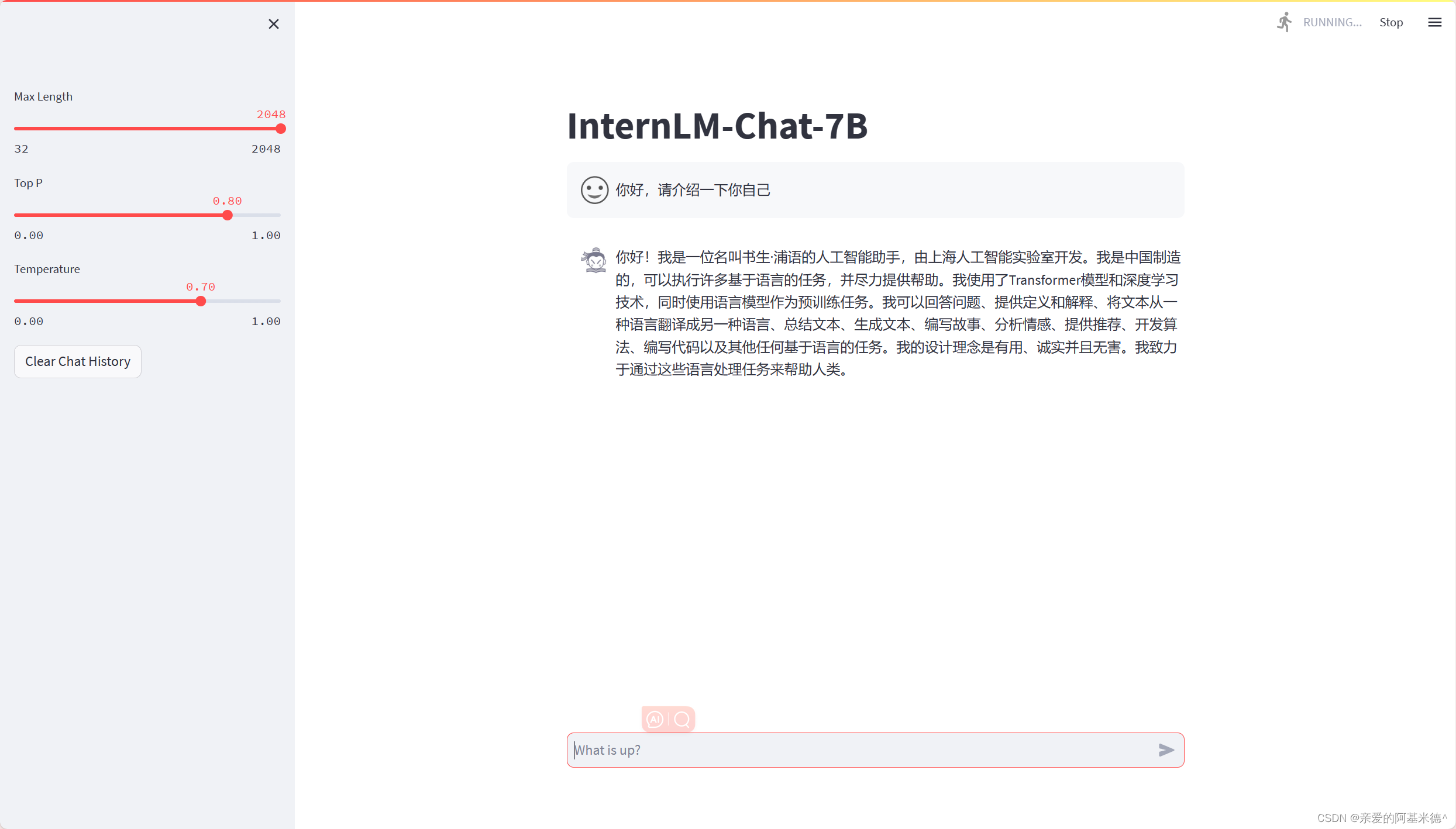Click the 0.80 Top P value
Viewport: 1456px width, 829px height.
[227, 201]
